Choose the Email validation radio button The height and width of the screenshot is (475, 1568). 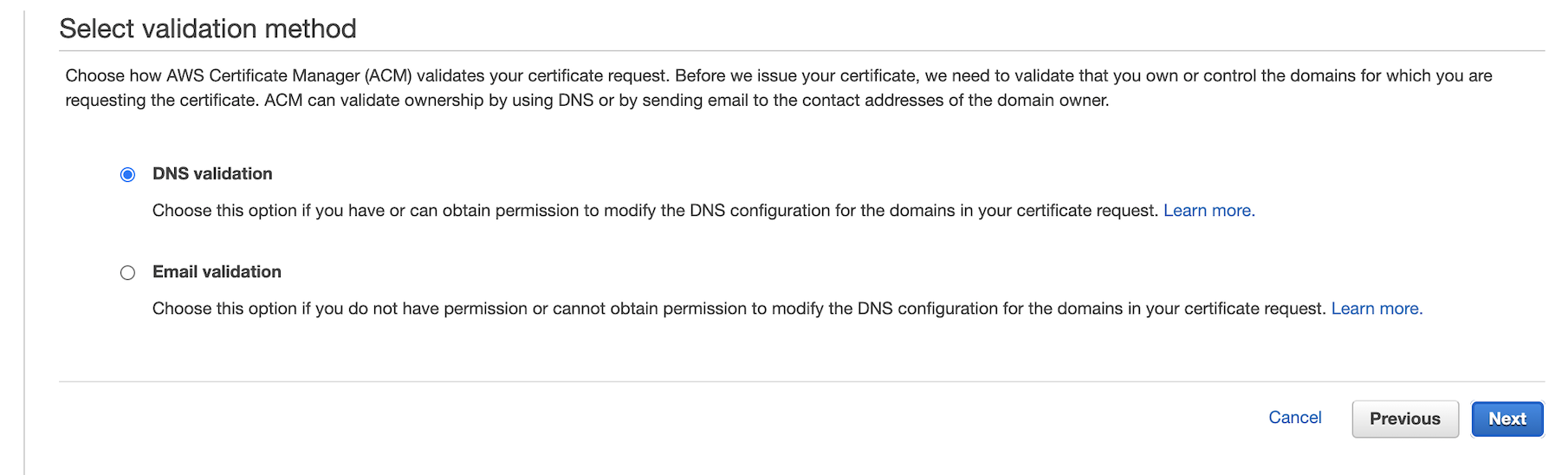(x=127, y=273)
